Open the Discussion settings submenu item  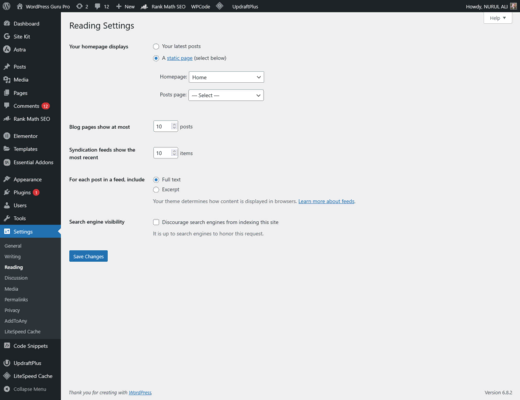(16, 278)
